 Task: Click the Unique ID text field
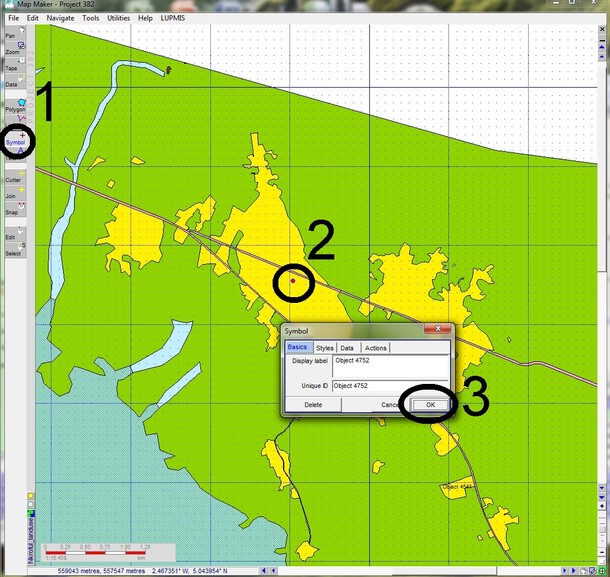(390, 385)
